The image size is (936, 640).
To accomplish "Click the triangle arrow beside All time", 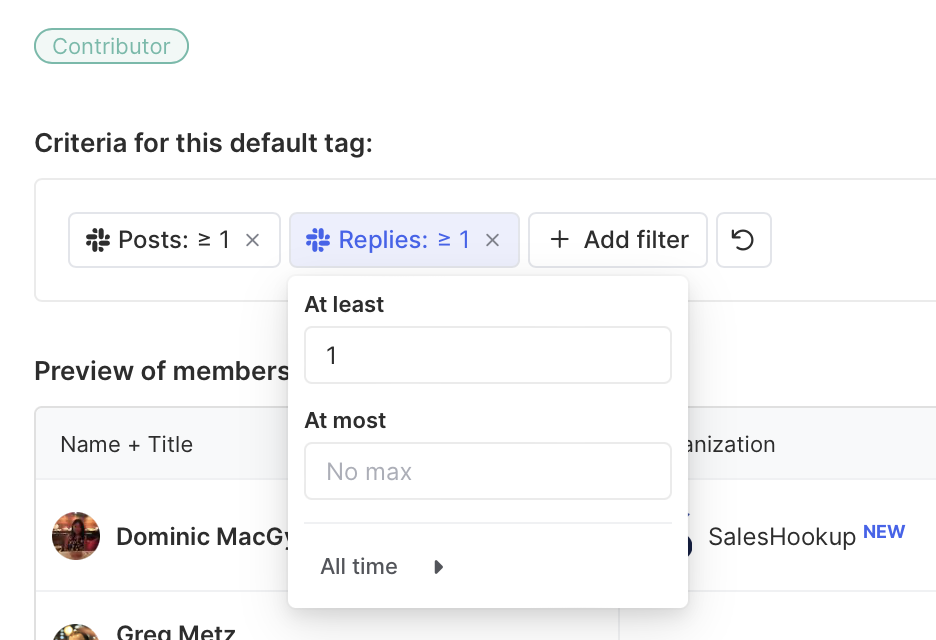I will [x=438, y=567].
